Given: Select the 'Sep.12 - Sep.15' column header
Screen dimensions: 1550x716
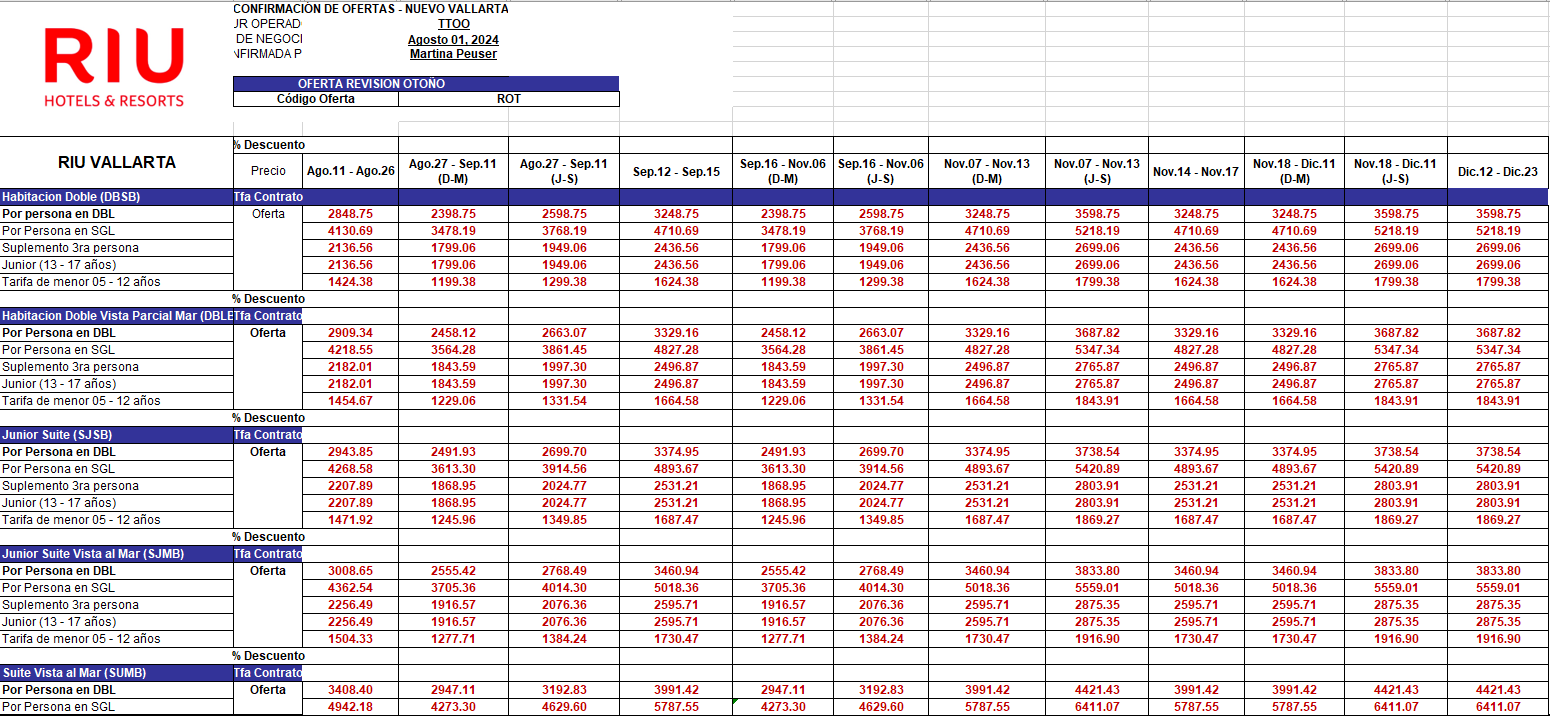Looking at the screenshot, I should (676, 171).
